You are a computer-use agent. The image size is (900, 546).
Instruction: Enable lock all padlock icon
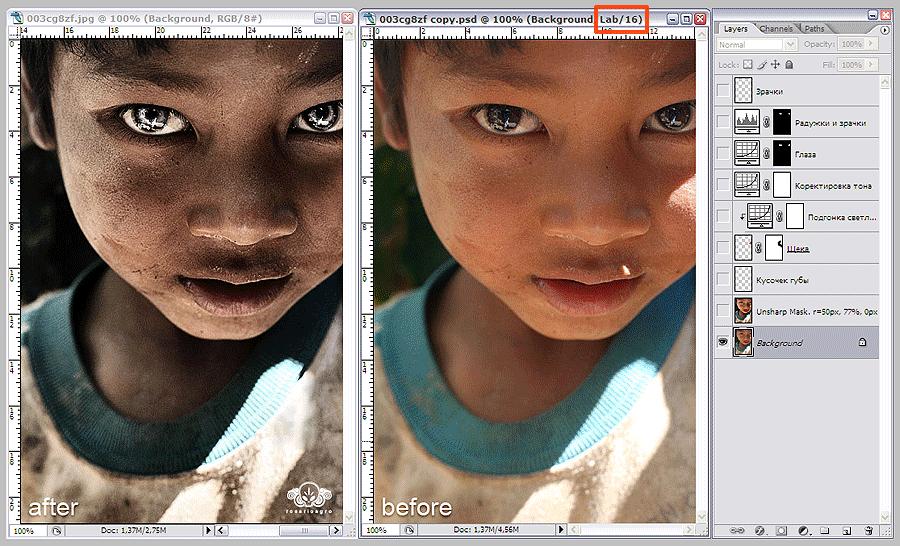pyautogui.click(x=789, y=64)
